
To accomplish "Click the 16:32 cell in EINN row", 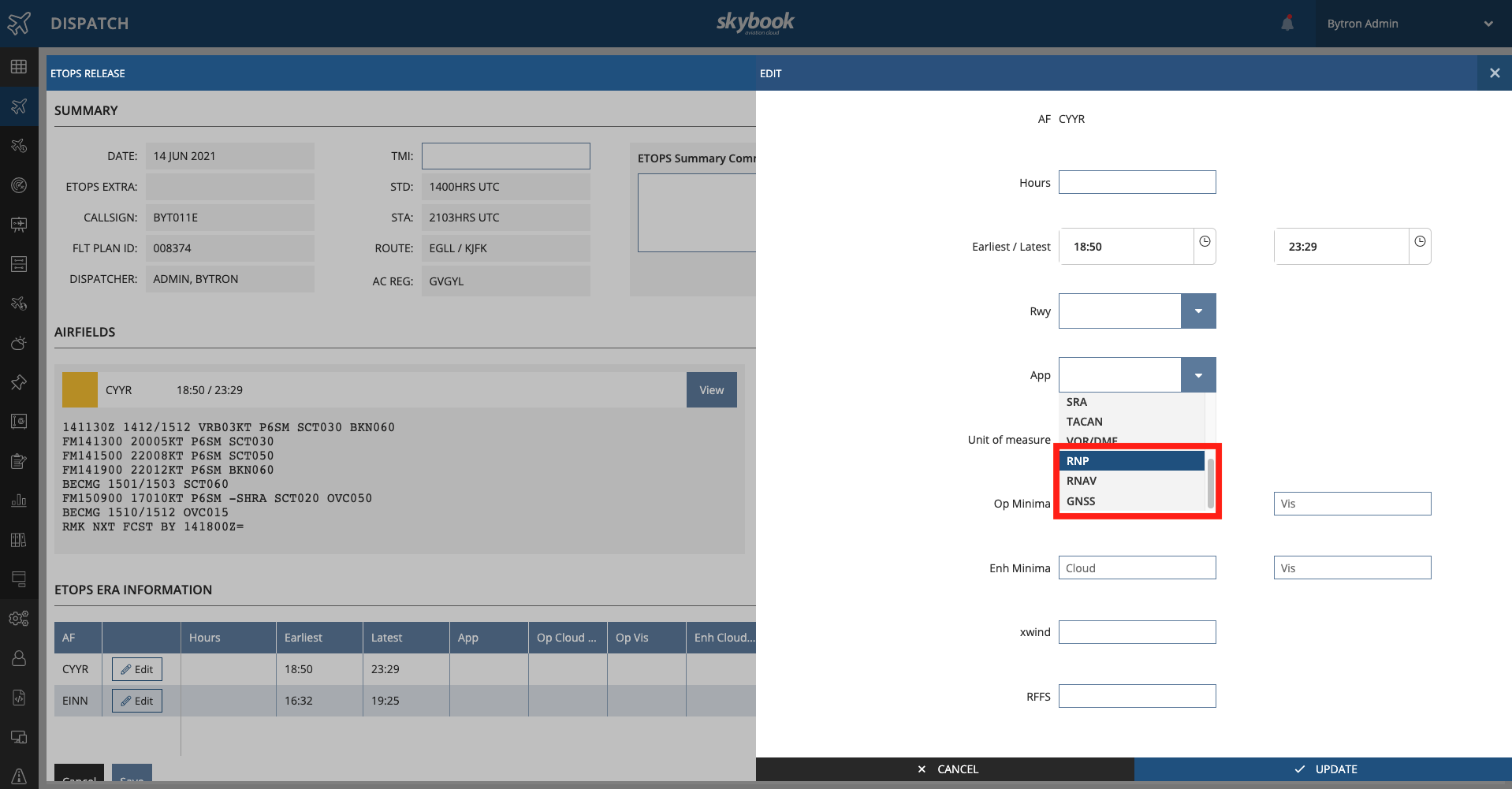I will click(319, 701).
